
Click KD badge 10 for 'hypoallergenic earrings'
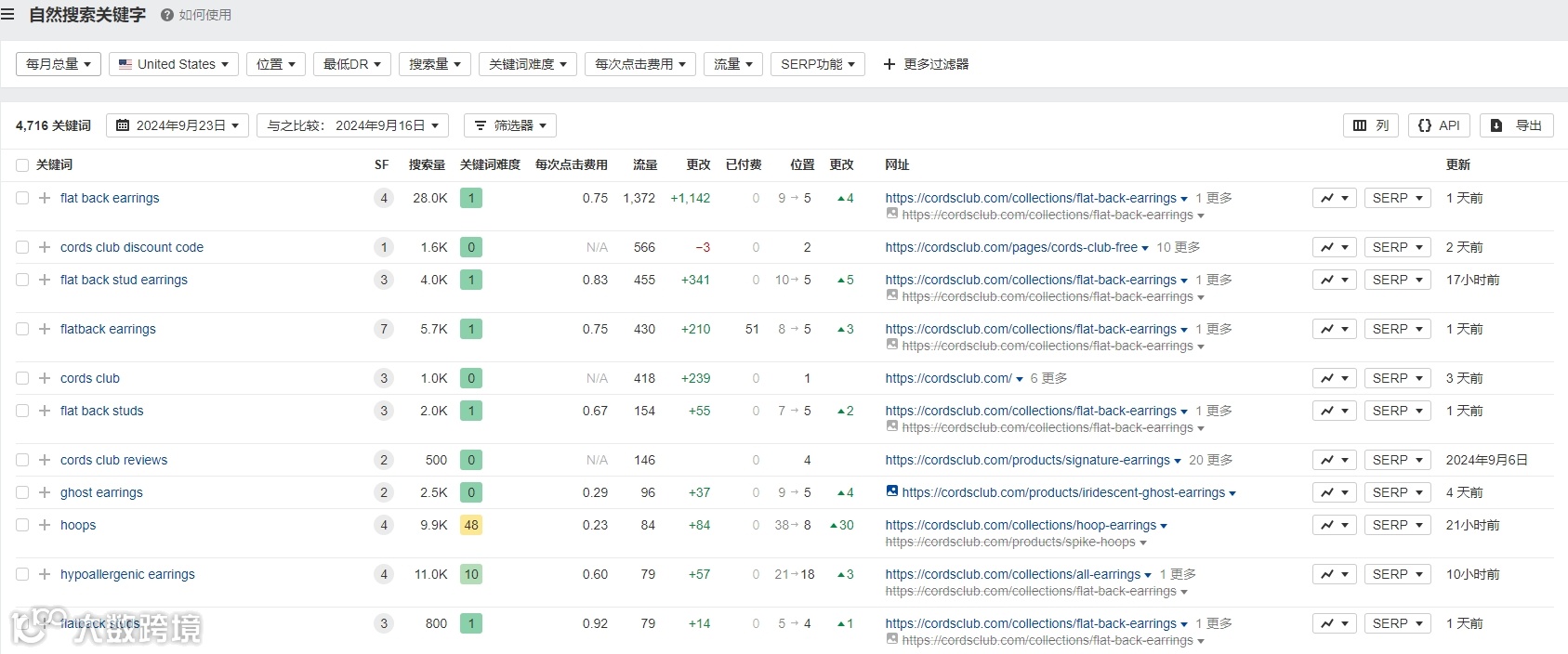[471, 574]
